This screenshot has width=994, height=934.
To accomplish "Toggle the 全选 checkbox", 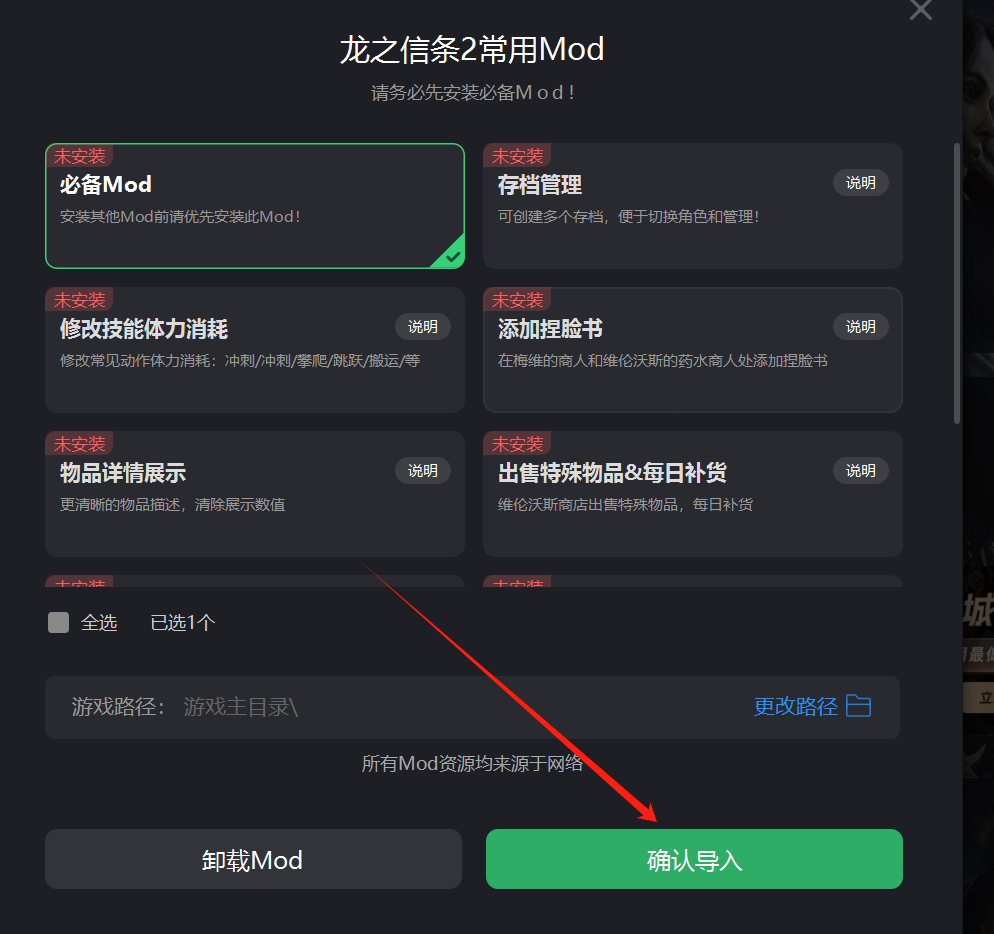I will 58,623.
